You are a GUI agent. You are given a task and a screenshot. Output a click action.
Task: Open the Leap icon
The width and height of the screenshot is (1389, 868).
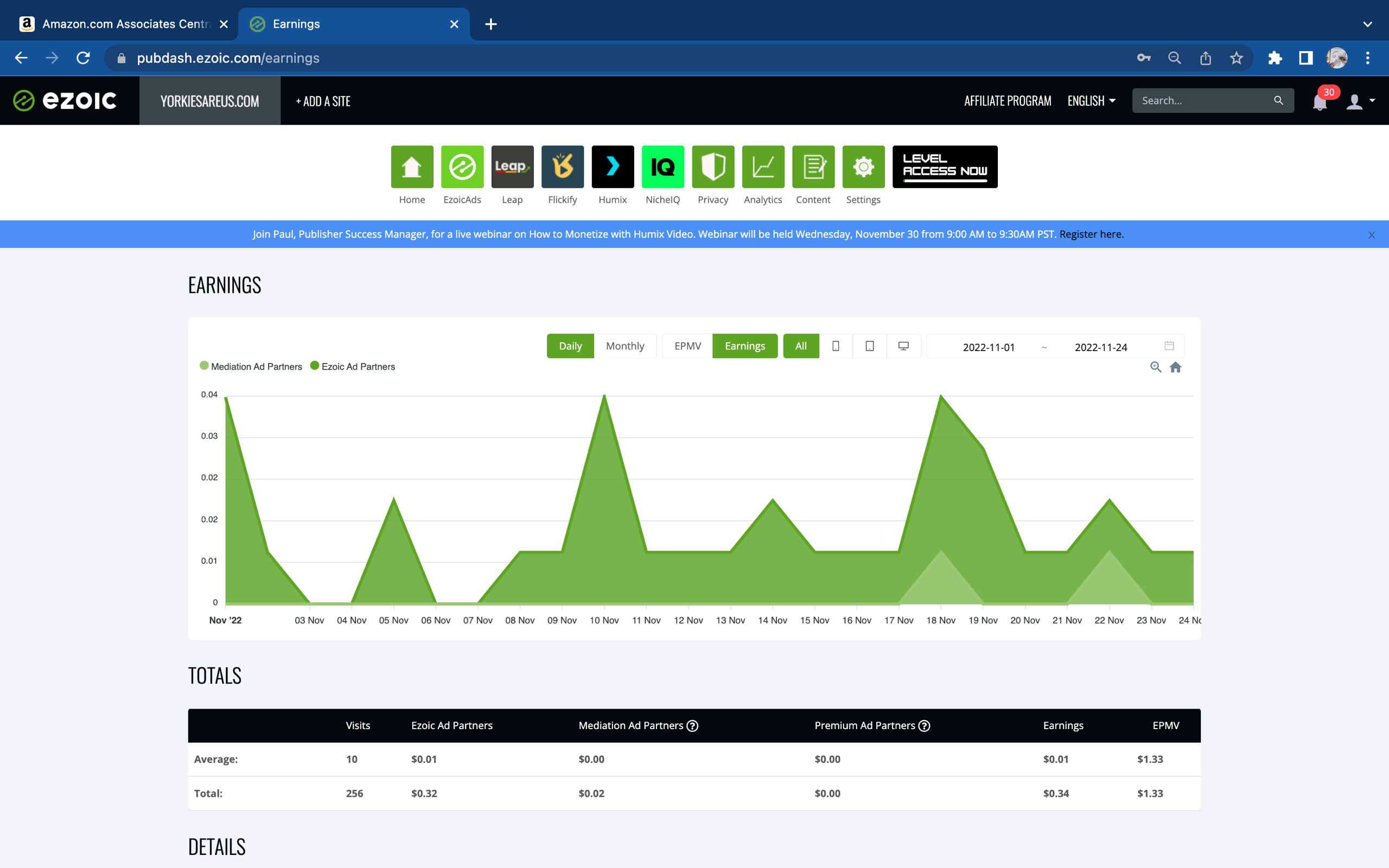[512, 167]
